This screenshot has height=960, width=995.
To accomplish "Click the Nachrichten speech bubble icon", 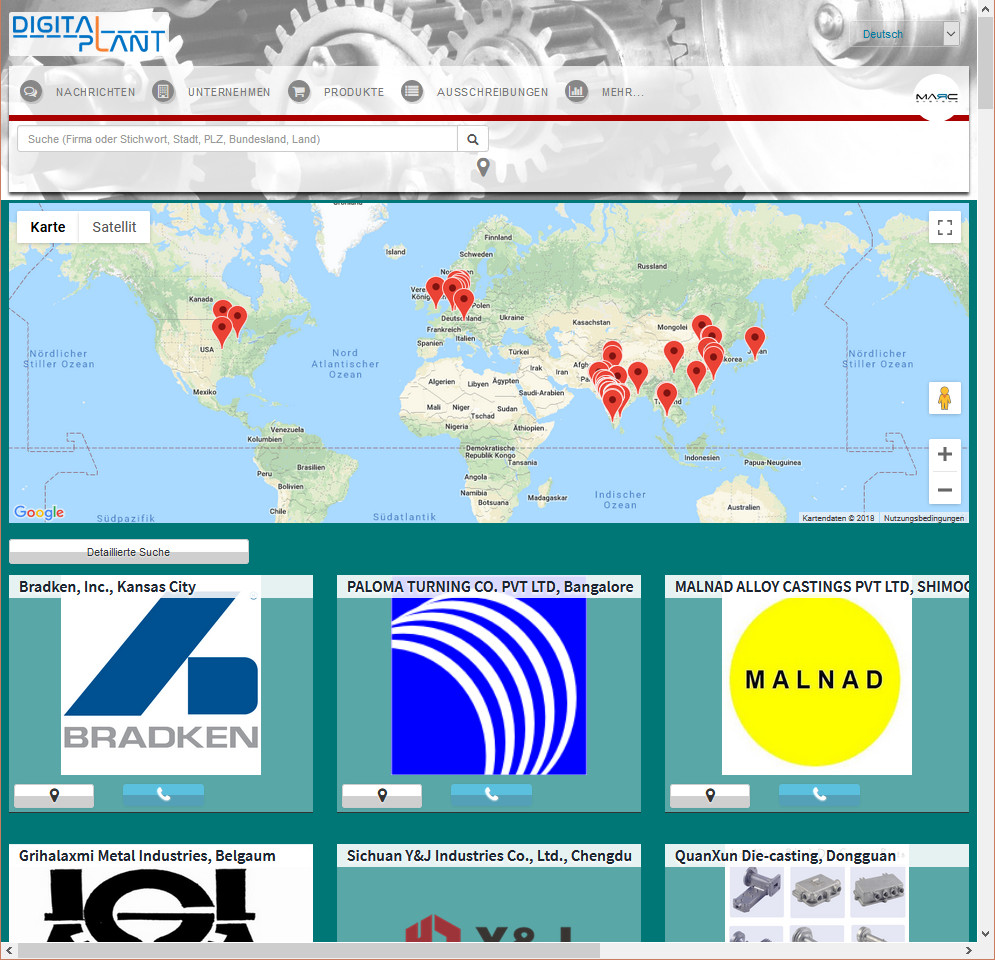I will click(x=30, y=92).
